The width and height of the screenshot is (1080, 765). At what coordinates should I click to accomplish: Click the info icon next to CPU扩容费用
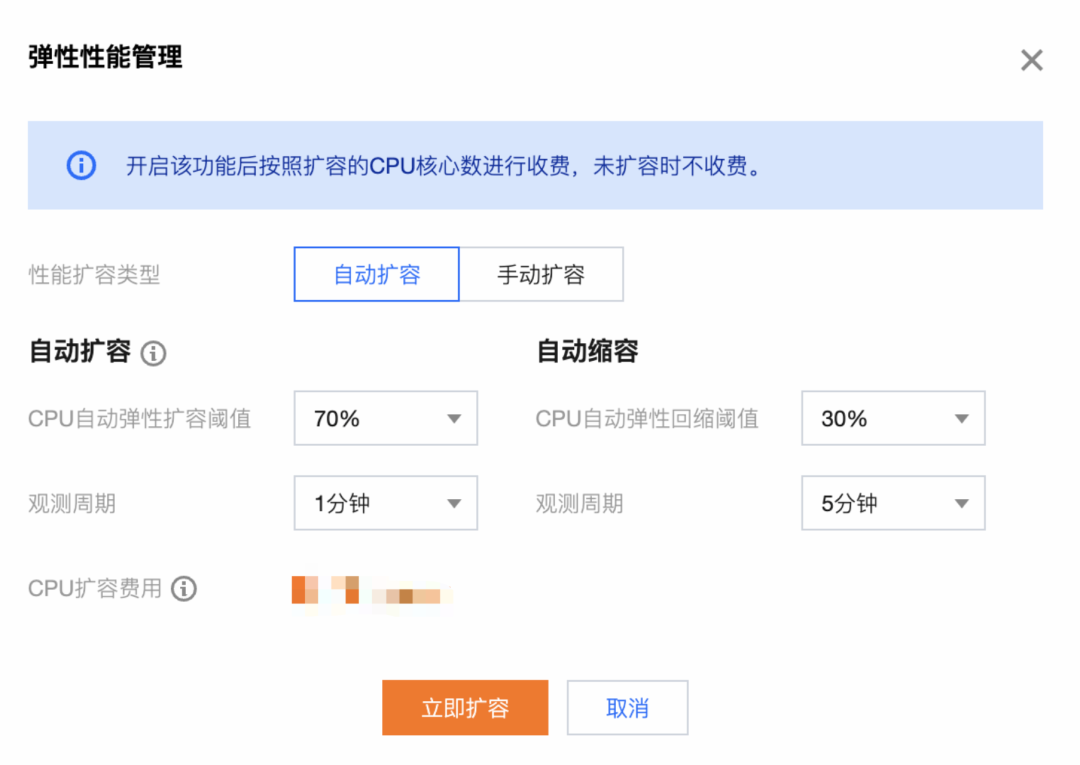(183, 589)
